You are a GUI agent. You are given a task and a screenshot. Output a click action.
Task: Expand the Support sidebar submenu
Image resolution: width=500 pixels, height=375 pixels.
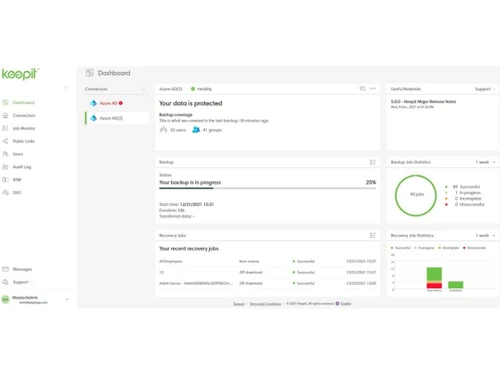(32, 282)
